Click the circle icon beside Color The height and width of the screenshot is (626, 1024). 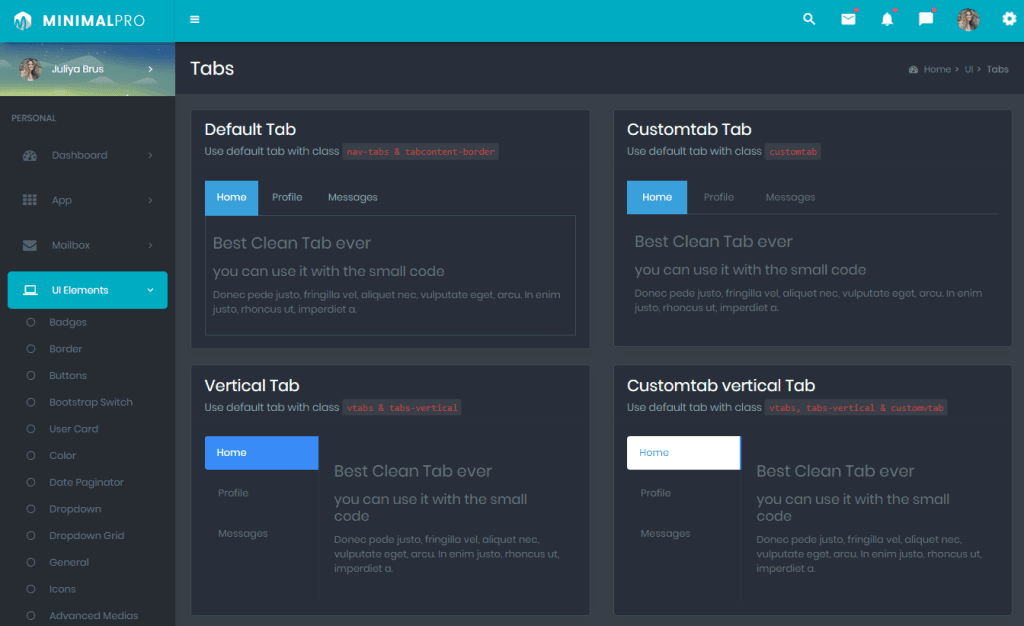[31, 456]
